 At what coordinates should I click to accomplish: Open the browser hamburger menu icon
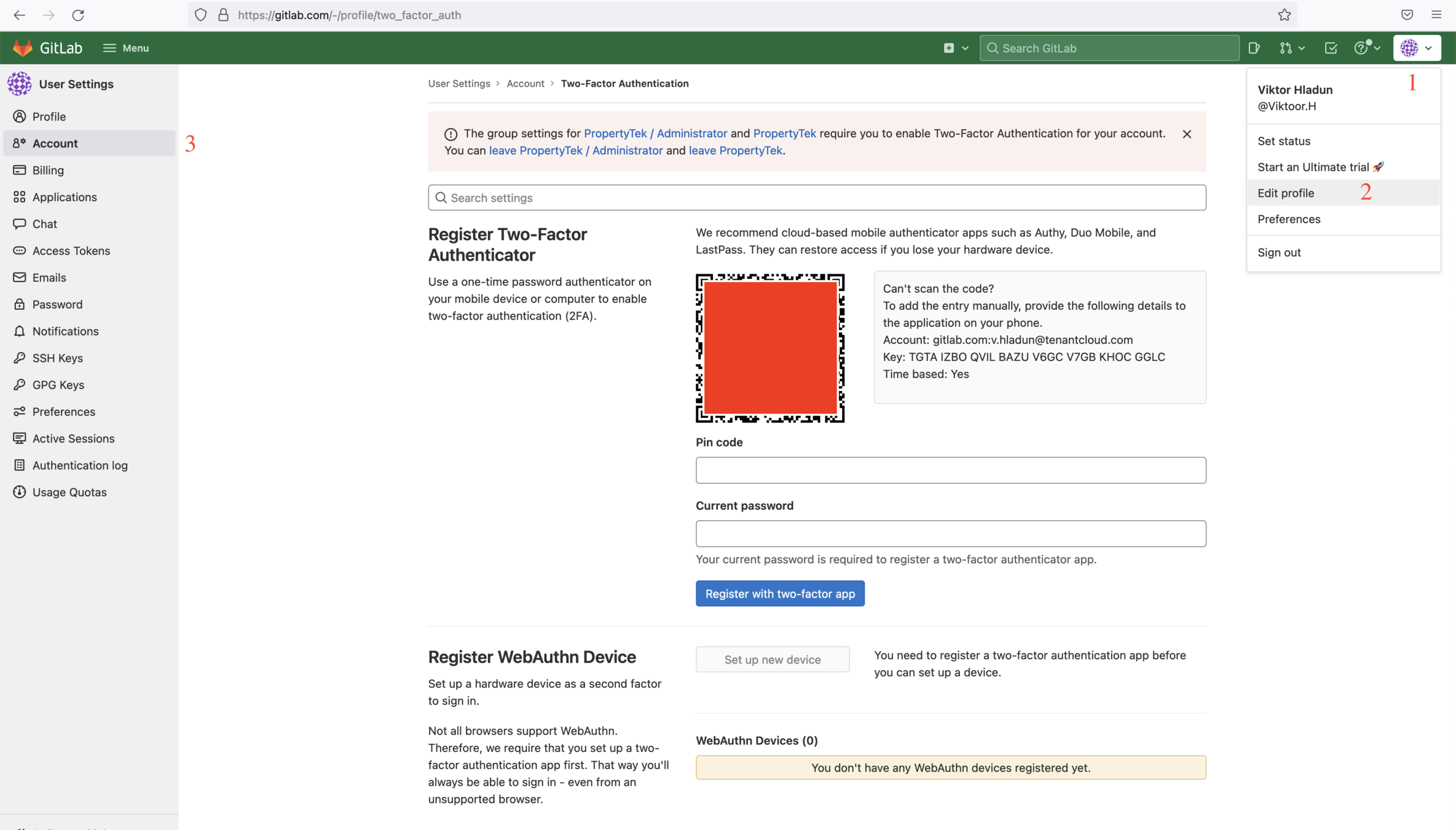click(1436, 15)
